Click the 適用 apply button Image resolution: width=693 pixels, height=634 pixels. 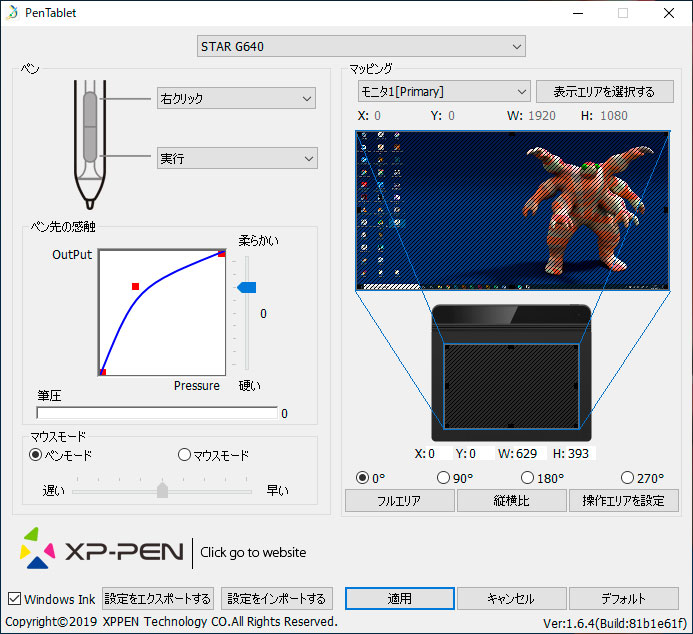click(400, 599)
